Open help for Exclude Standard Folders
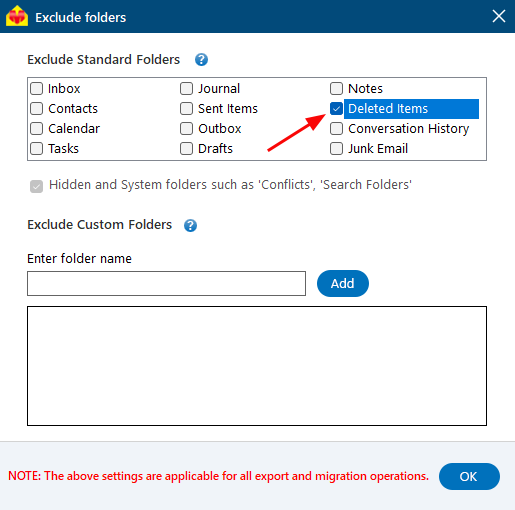Image resolution: width=515 pixels, height=510 pixels. [201, 60]
